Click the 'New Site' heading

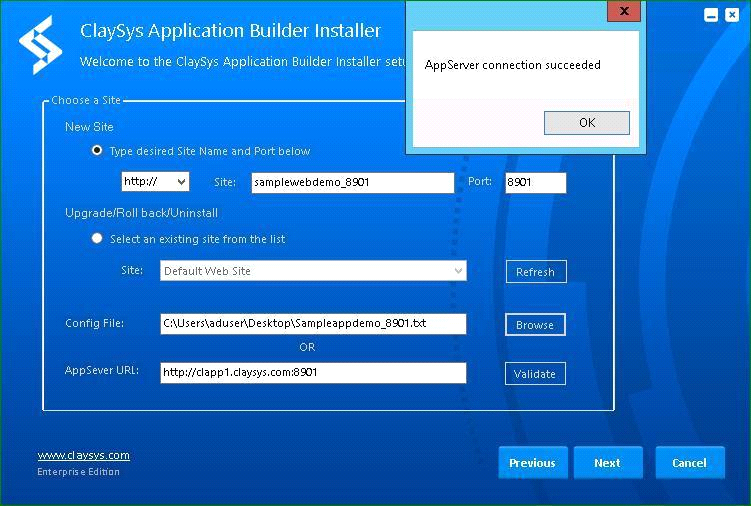click(x=89, y=127)
